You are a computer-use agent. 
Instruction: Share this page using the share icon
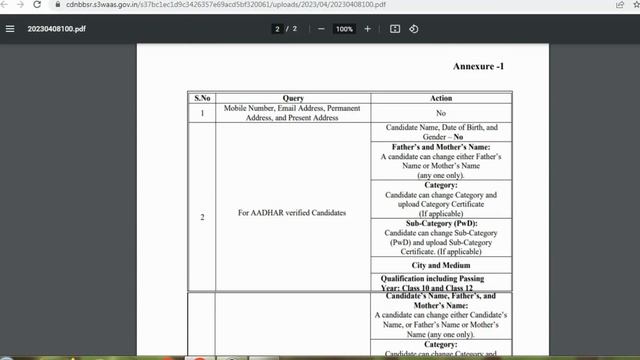point(620,4)
